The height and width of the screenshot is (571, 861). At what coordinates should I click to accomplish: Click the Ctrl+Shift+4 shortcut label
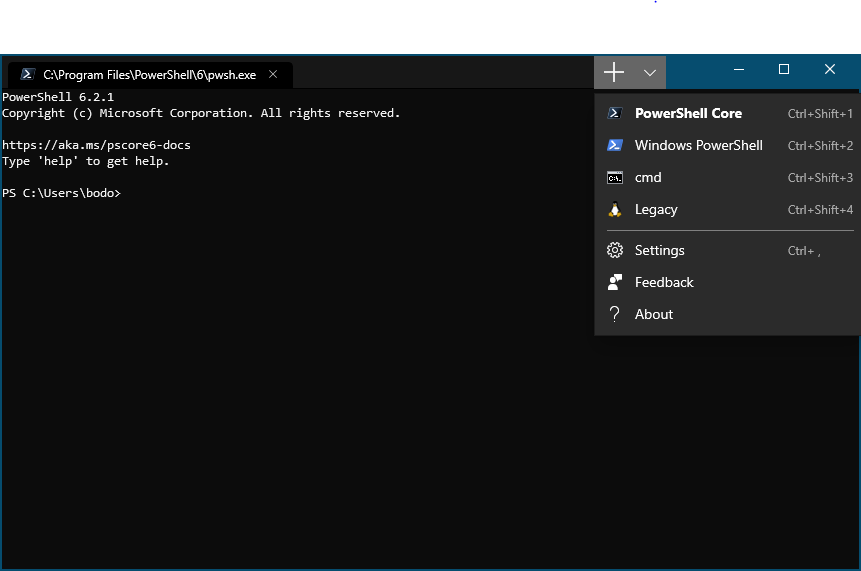(820, 209)
